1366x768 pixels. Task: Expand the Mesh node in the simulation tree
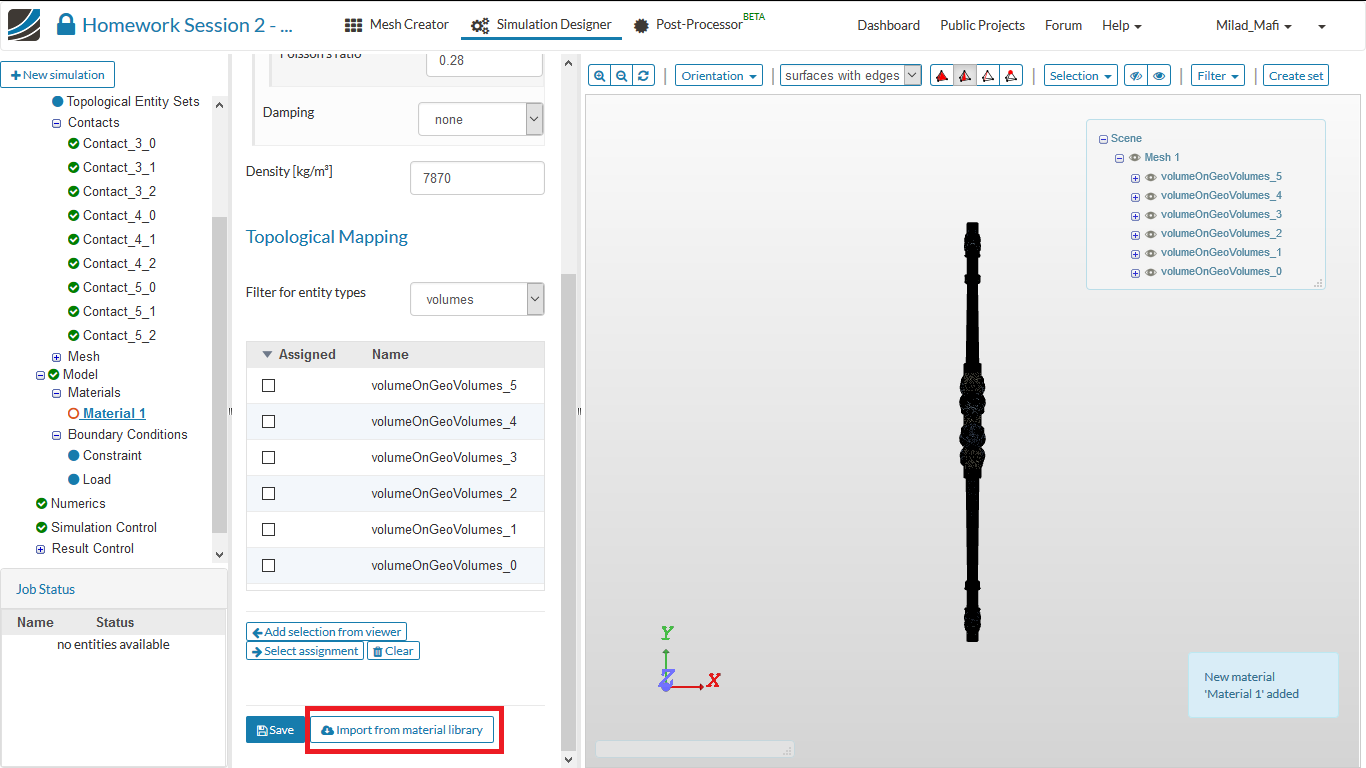(57, 357)
